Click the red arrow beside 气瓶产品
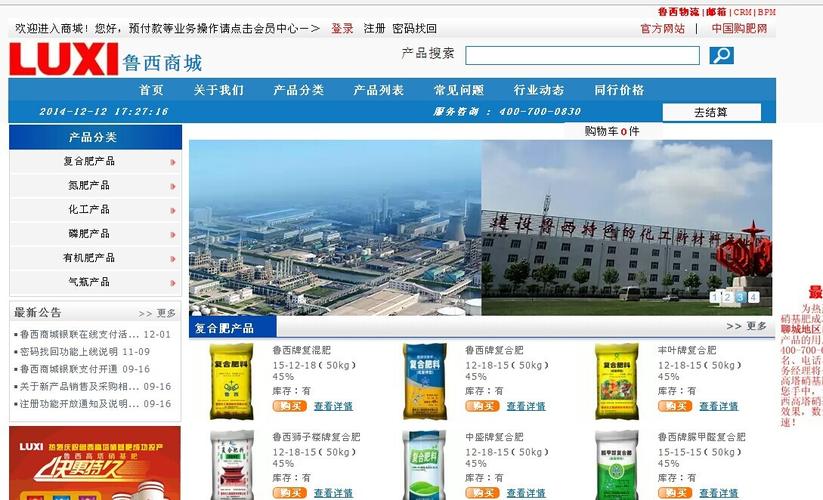This screenshot has height=500, width=823. click(173, 283)
